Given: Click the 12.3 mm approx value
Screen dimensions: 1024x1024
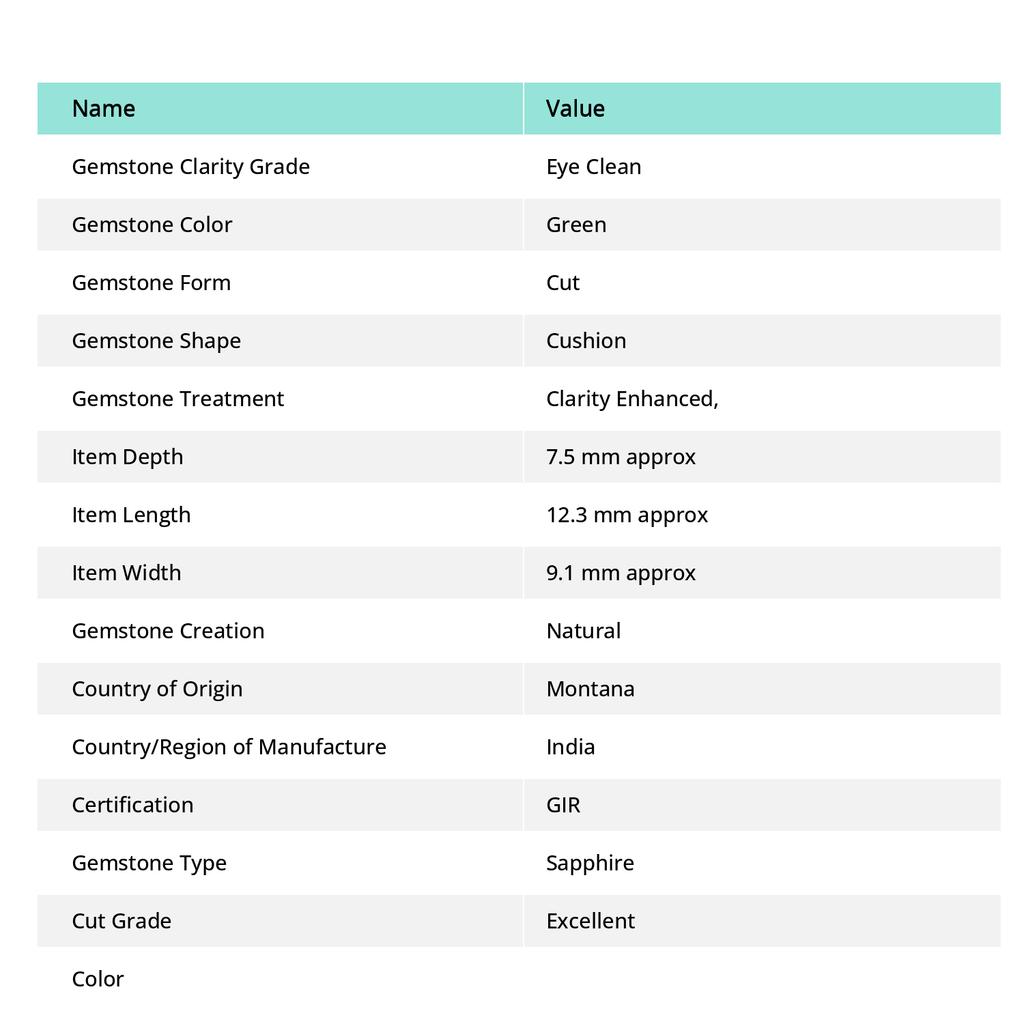Looking at the screenshot, I should [627, 515].
